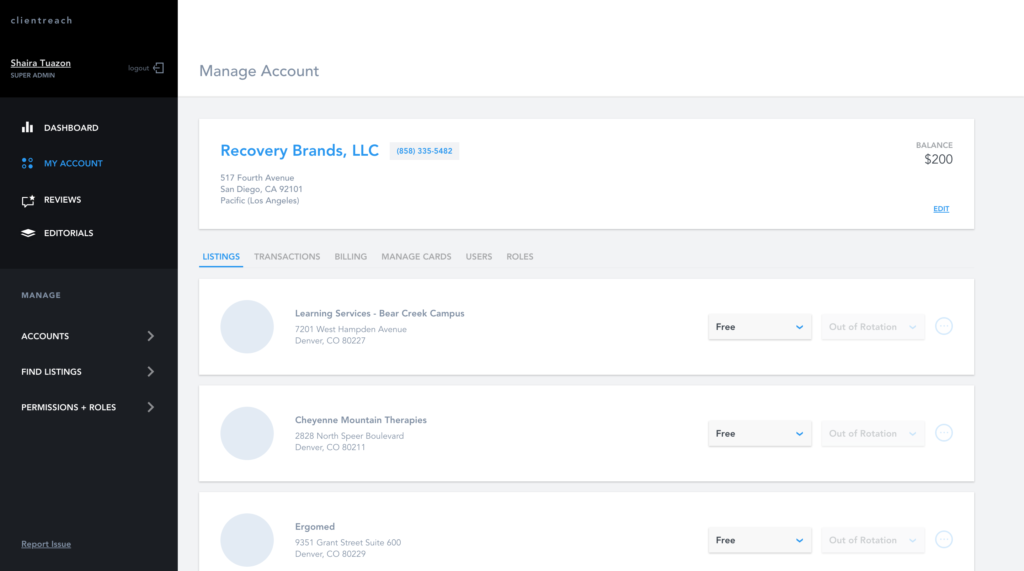The image size is (1024, 571).
Task: Switch to the Manage Cards tab
Action: pos(416,257)
